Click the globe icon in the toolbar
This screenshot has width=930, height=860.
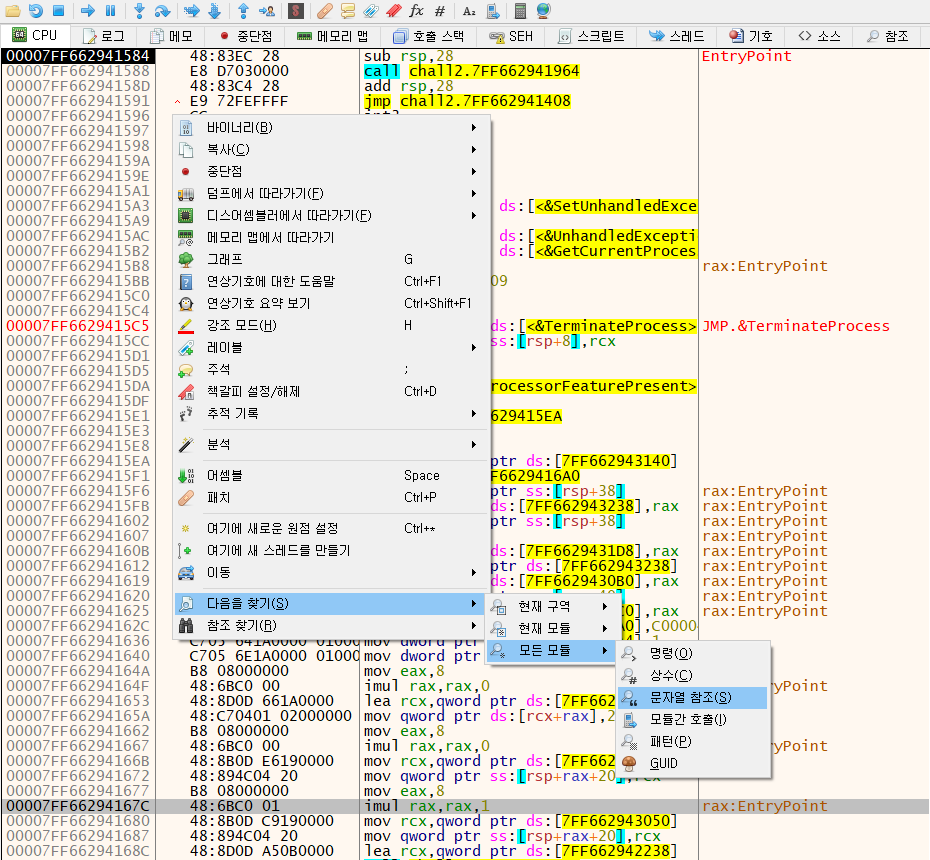pos(543,11)
